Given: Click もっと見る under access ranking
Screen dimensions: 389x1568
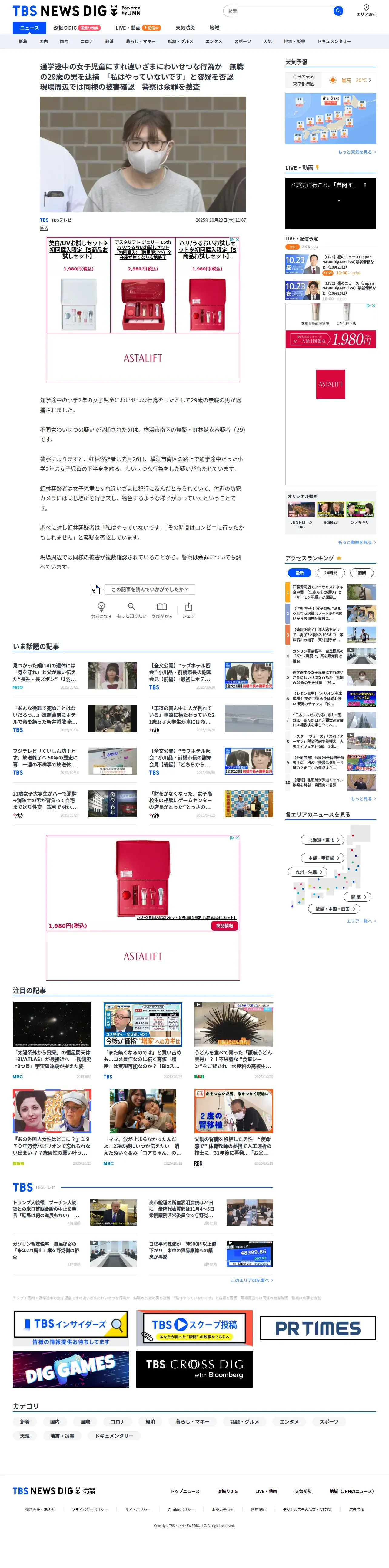Looking at the screenshot, I should click(364, 799).
